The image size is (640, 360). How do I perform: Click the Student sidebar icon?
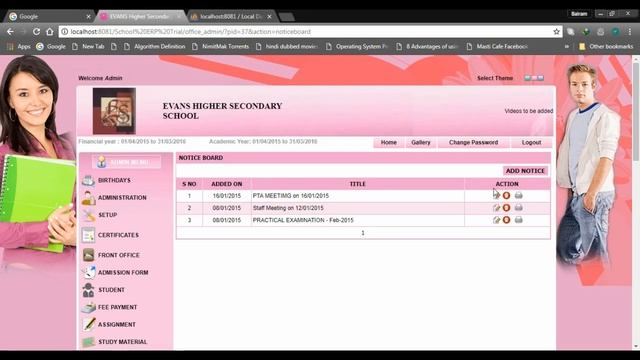point(88,290)
